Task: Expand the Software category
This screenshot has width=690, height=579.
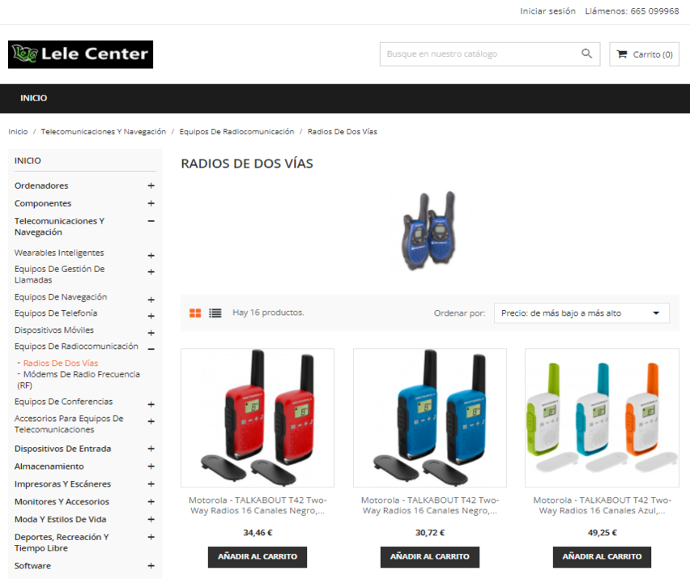Action: pyautogui.click(x=151, y=566)
